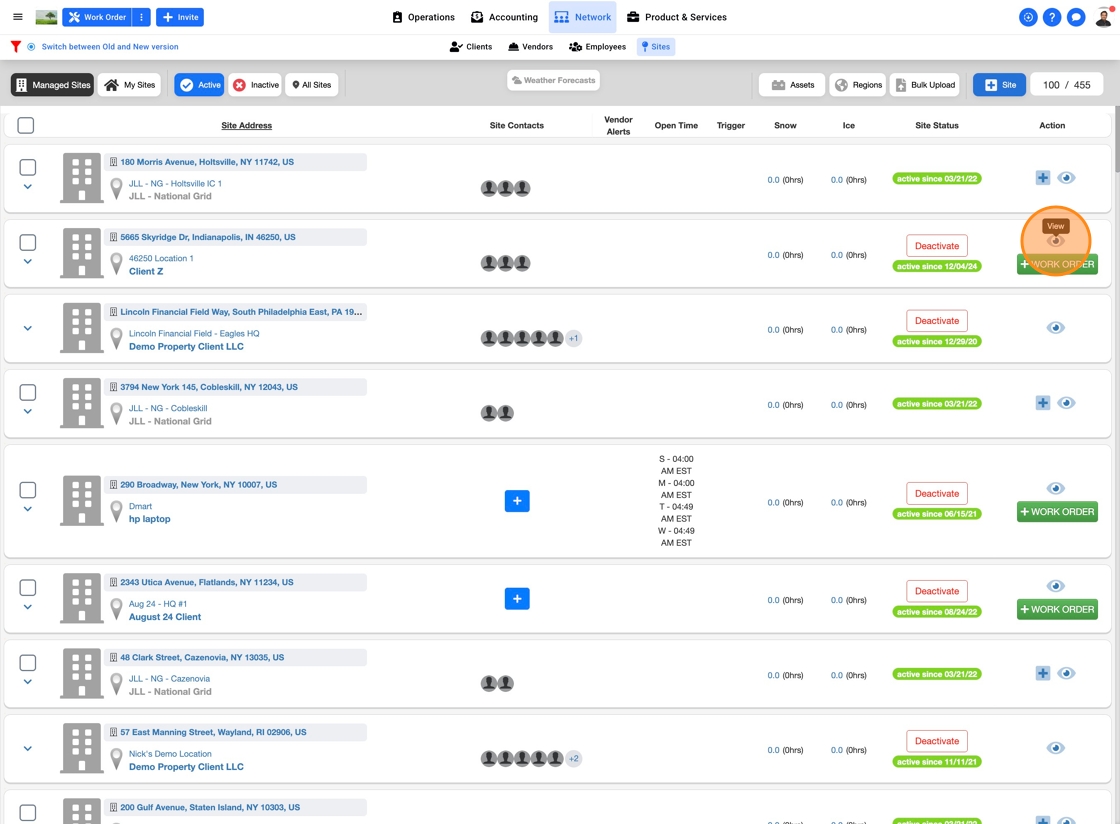The height and width of the screenshot is (824, 1120).
Task: Open the Network menu
Action: 583,17
